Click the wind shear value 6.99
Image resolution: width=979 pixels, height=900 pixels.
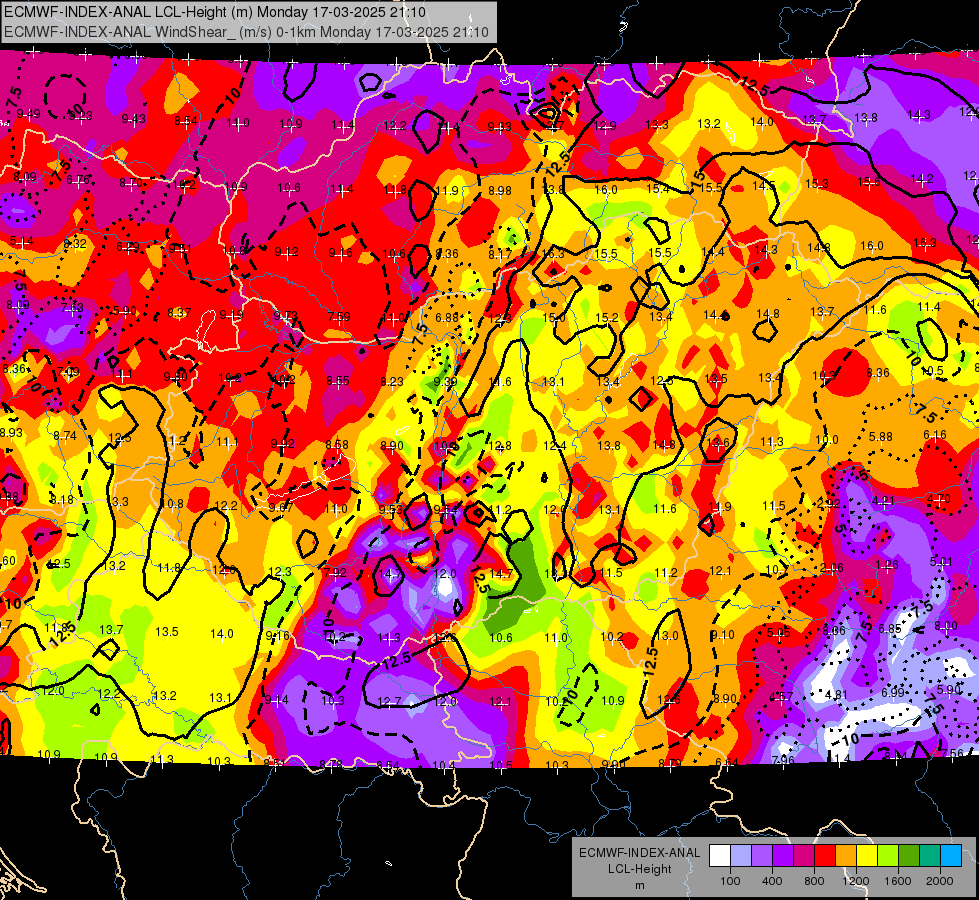click(893, 692)
